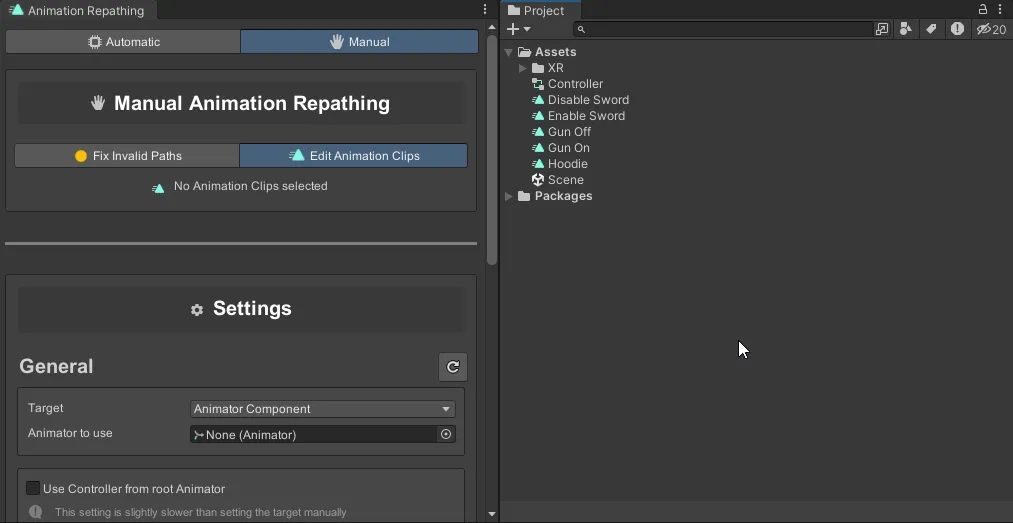Click the Search by Label tag icon
The width and height of the screenshot is (1013, 523).
(931, 29)
